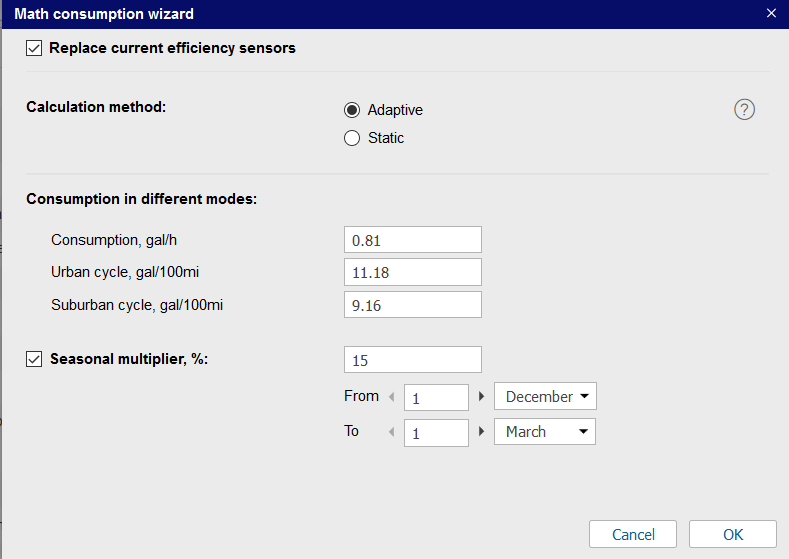The height and width of the screenshot is (559, 789).
Task: Open the December month dropdown
Action: (545, 397)
